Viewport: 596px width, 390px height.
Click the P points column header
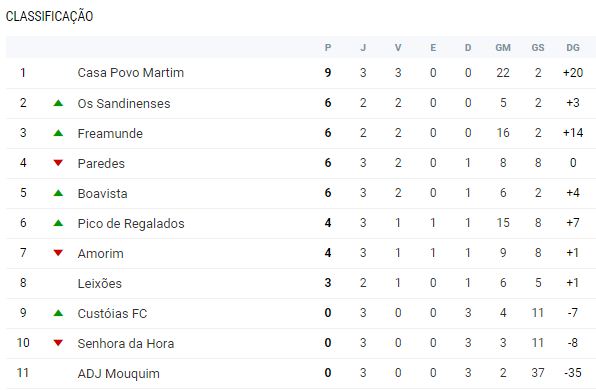328,48
